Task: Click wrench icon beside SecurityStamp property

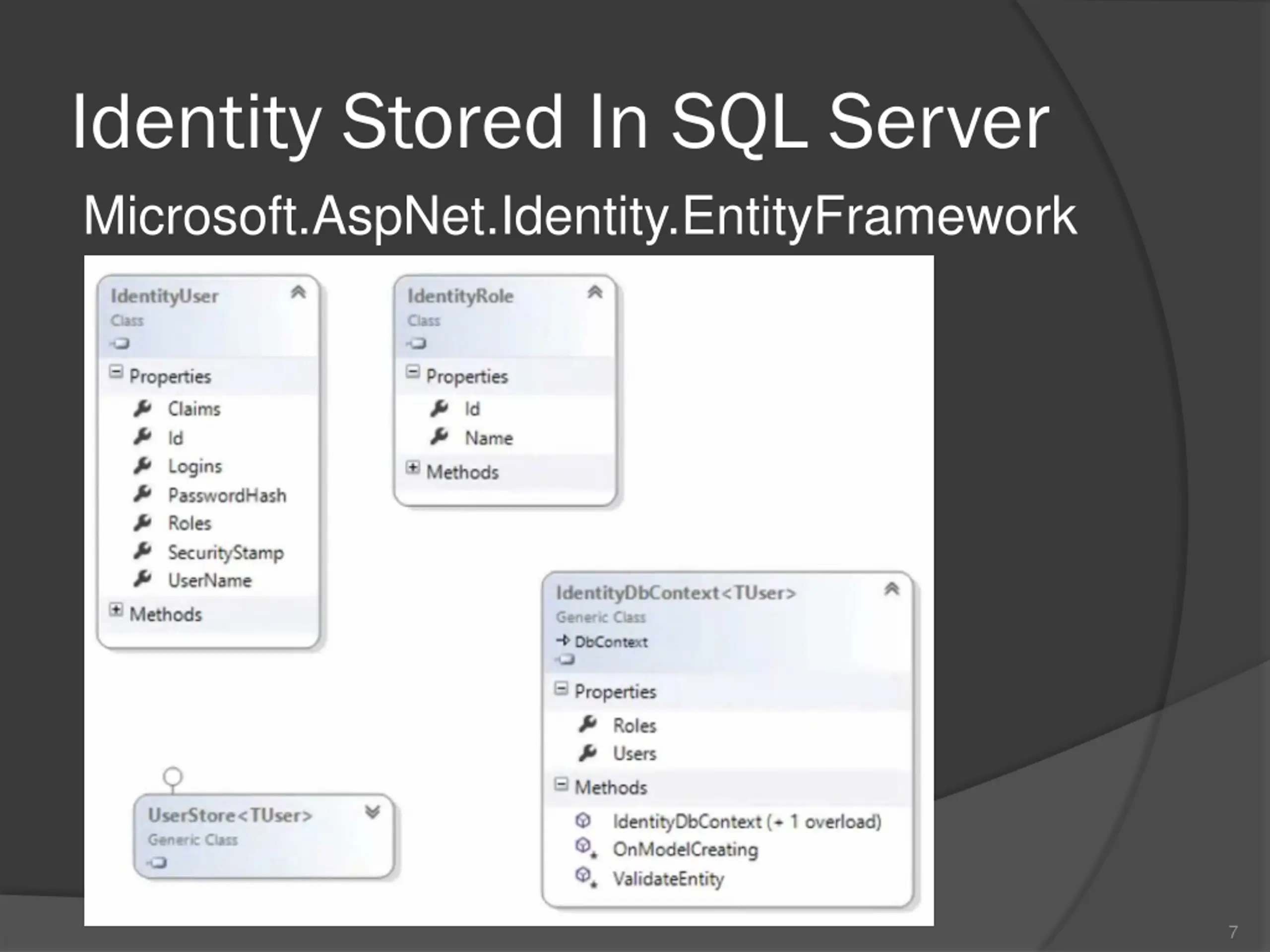Action: 142,551
